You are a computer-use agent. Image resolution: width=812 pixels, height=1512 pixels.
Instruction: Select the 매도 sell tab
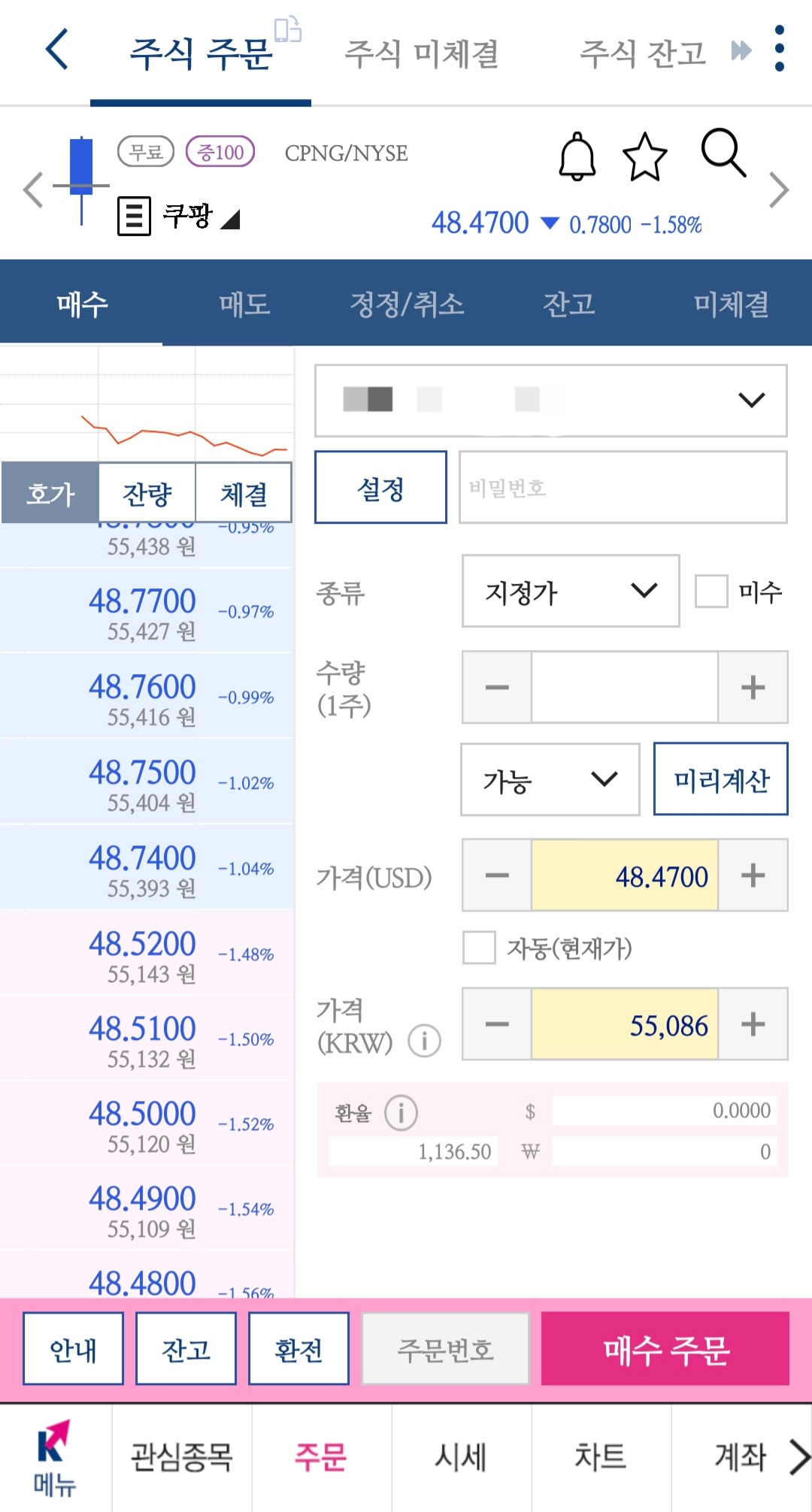244,304
